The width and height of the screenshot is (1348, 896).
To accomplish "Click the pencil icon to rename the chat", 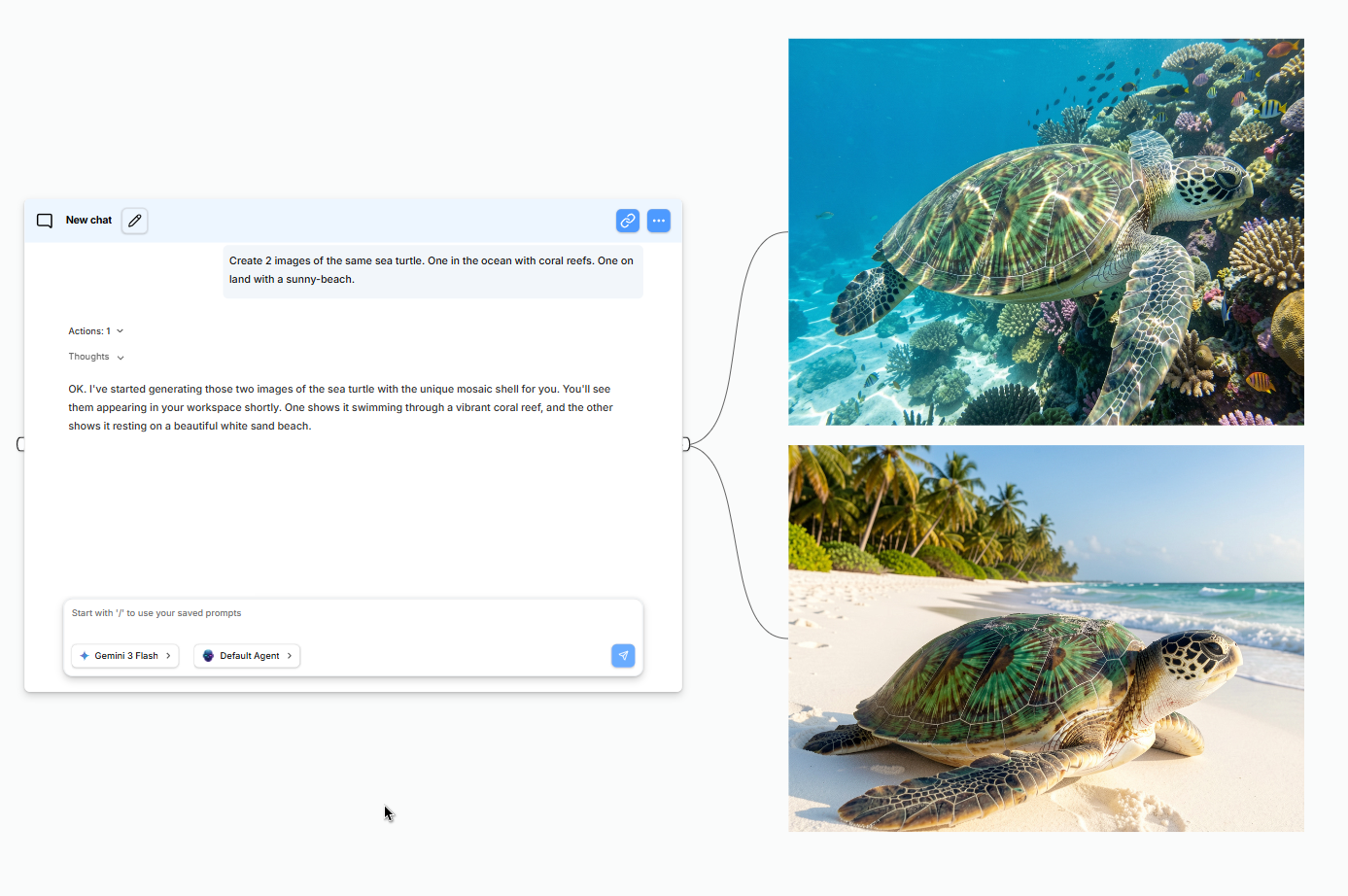I will [134, 221].
